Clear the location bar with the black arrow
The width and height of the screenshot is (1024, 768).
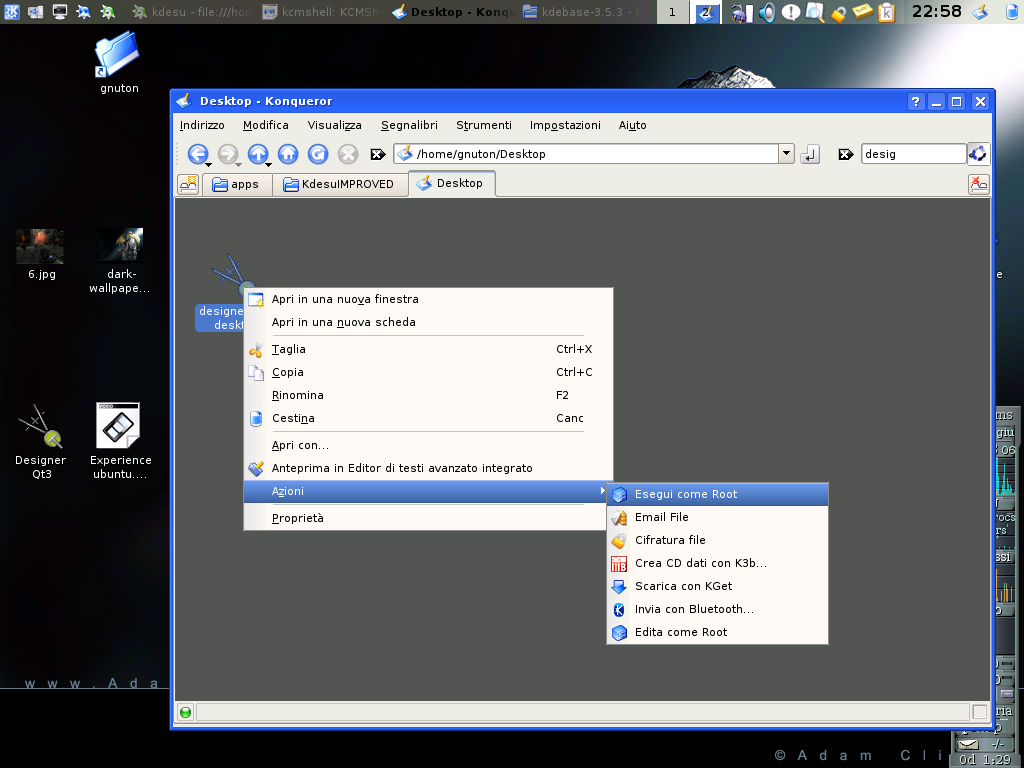(377, 154)
